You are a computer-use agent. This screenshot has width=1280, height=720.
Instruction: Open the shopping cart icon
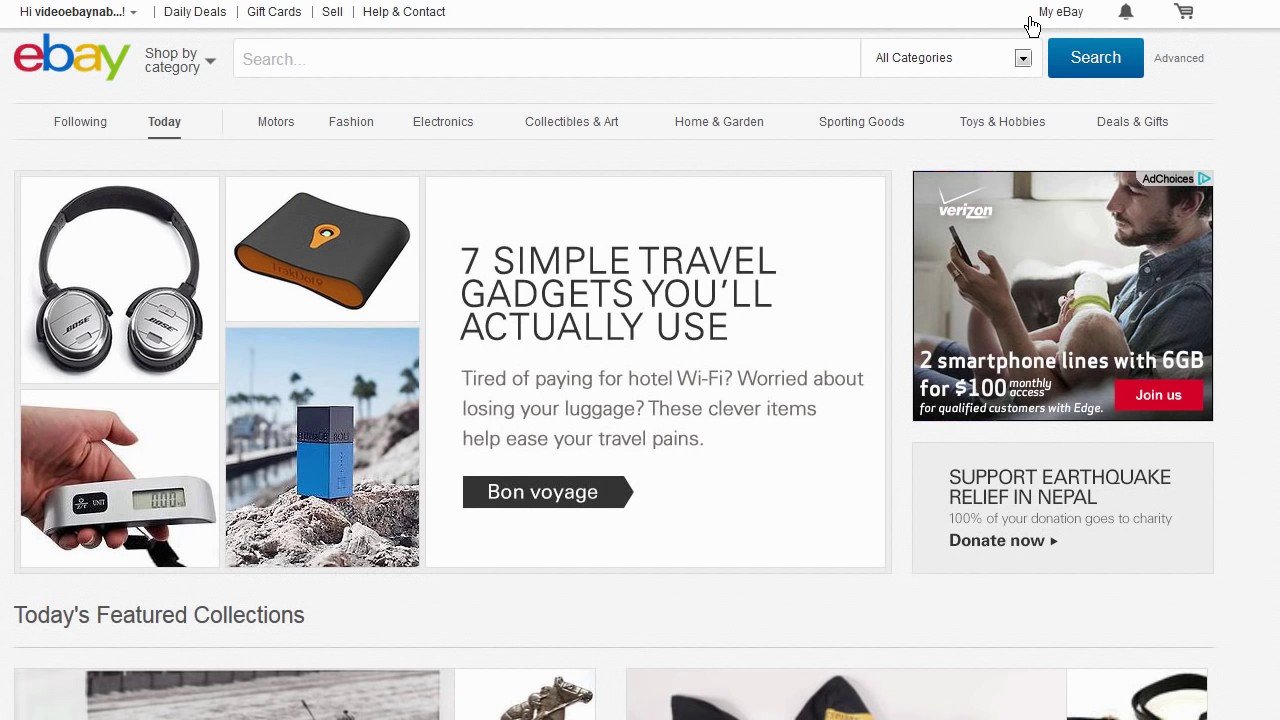click(1184, 12)
